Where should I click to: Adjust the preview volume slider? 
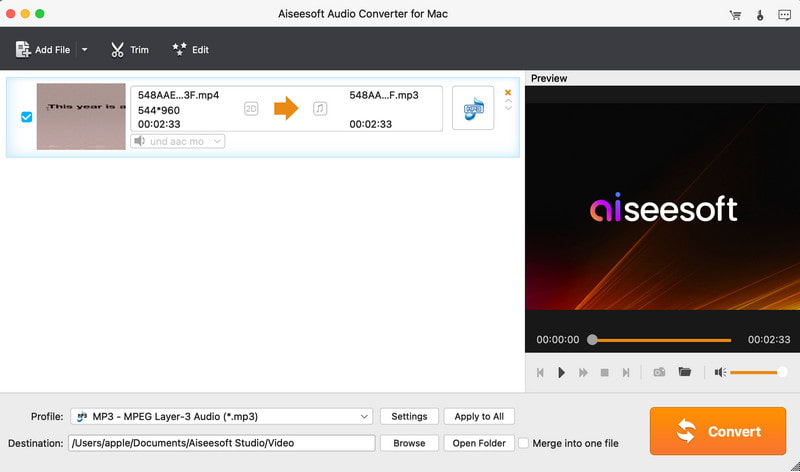click(x=758, y=372)
